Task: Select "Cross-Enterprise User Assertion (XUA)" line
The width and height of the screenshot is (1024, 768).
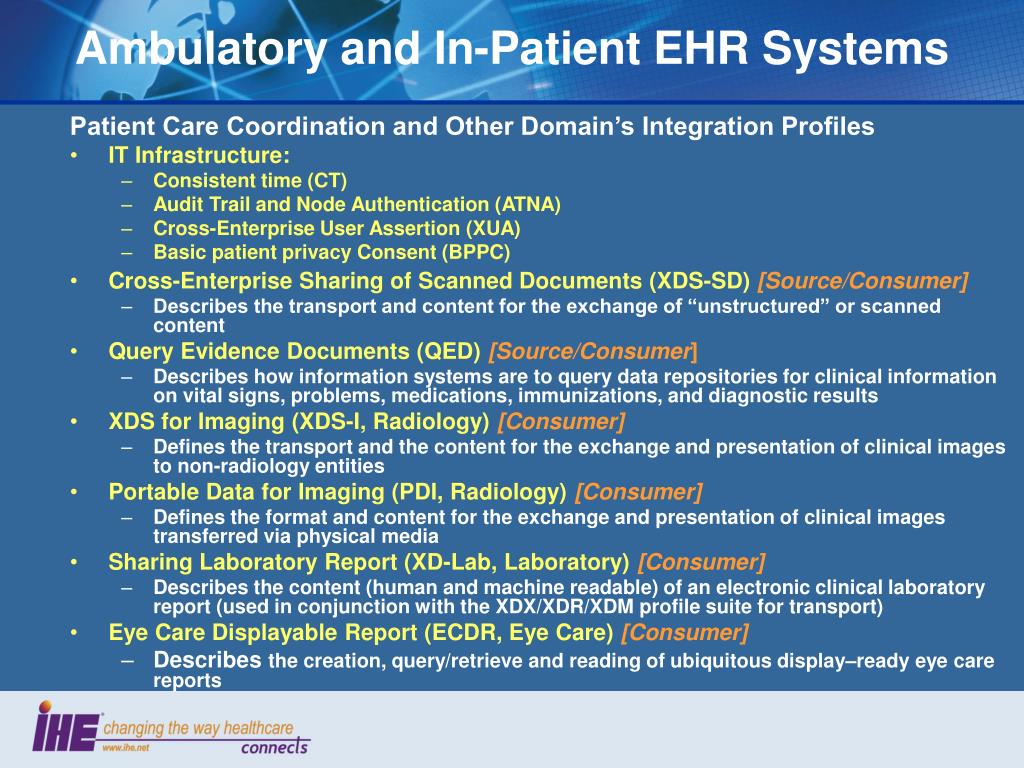Action: pyautogui.click(x=337, y=229)
